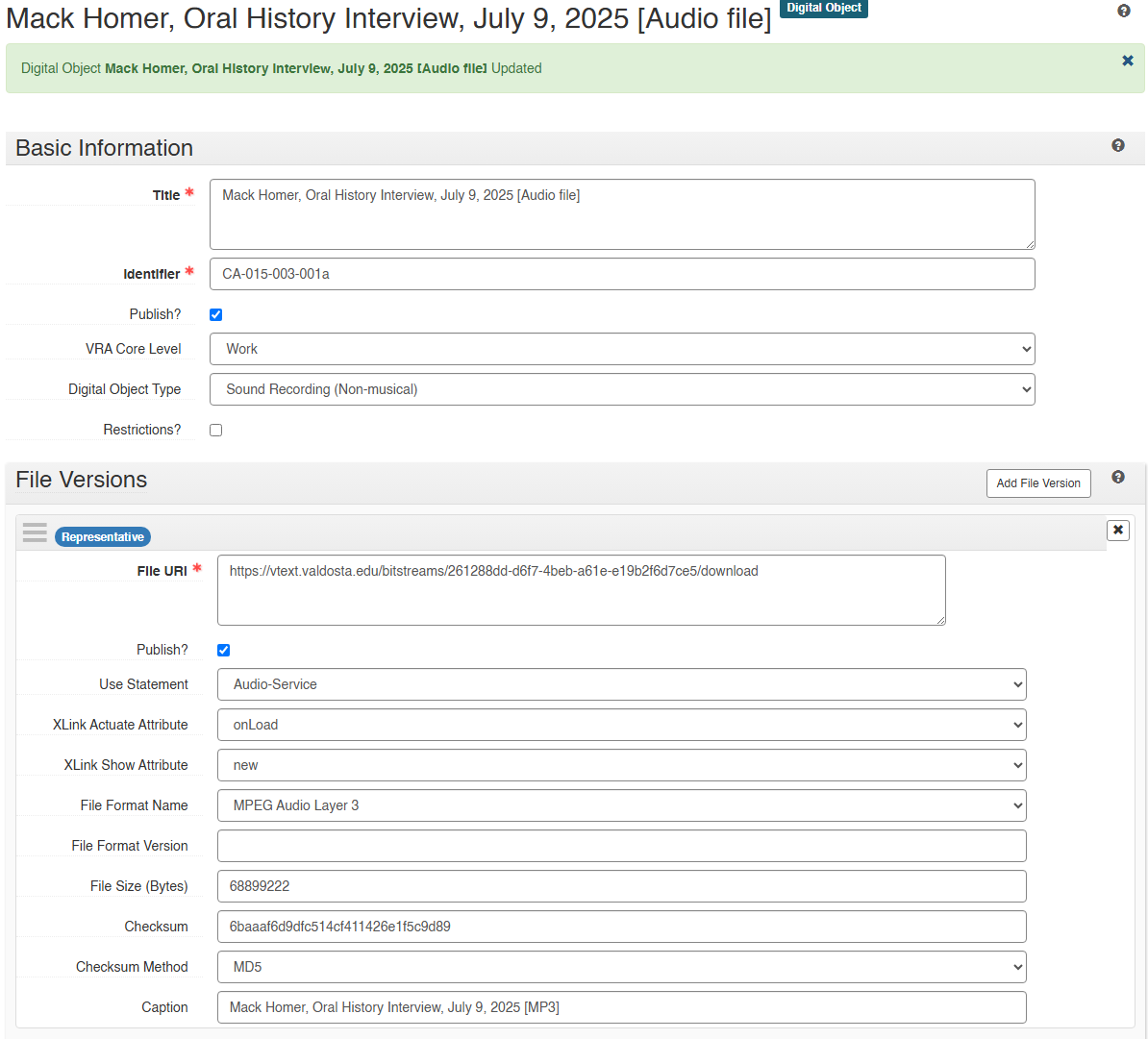1148x1039 pixels.
Task: Click the File Format Version label
Action: click(x=130, y=845)
